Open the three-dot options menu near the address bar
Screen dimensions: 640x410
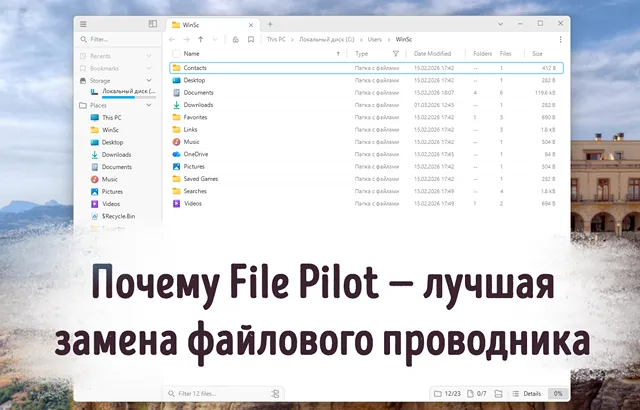560,40
